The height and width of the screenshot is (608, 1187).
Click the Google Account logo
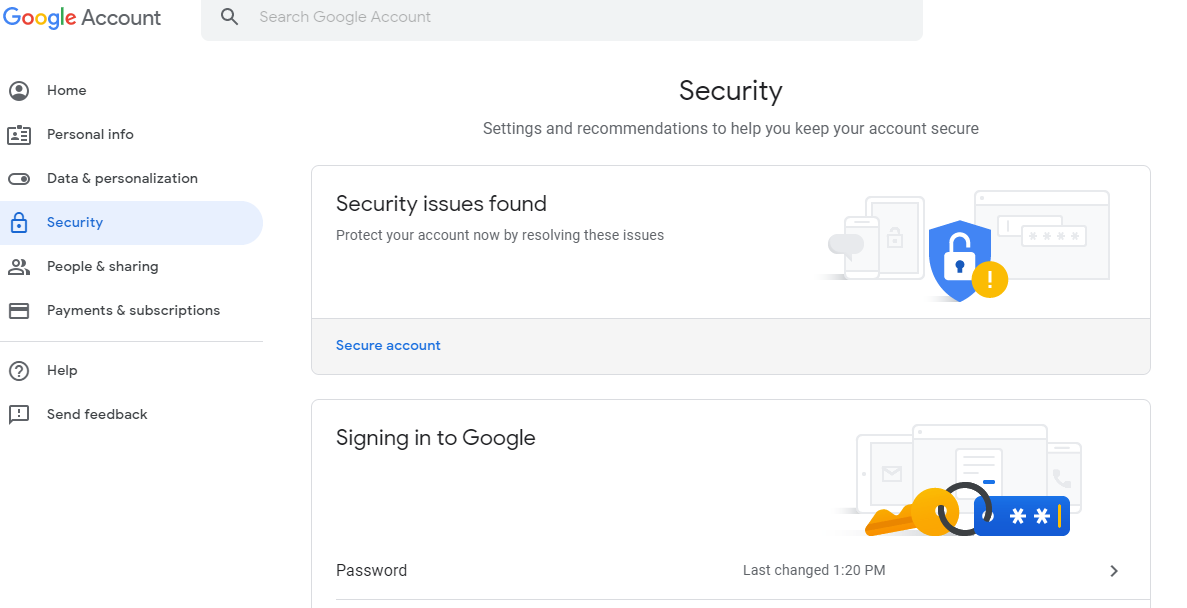click(82, 18)
